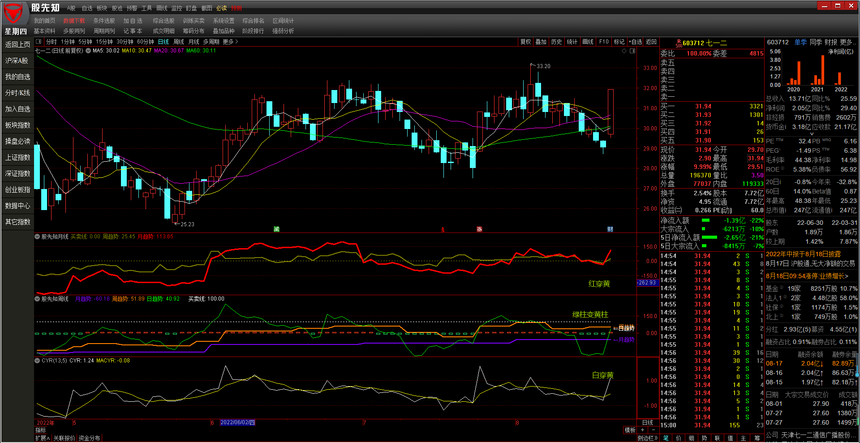Screen dimensions: 860x443
Task: Open the A股 menu
Action: coord(71,9)
